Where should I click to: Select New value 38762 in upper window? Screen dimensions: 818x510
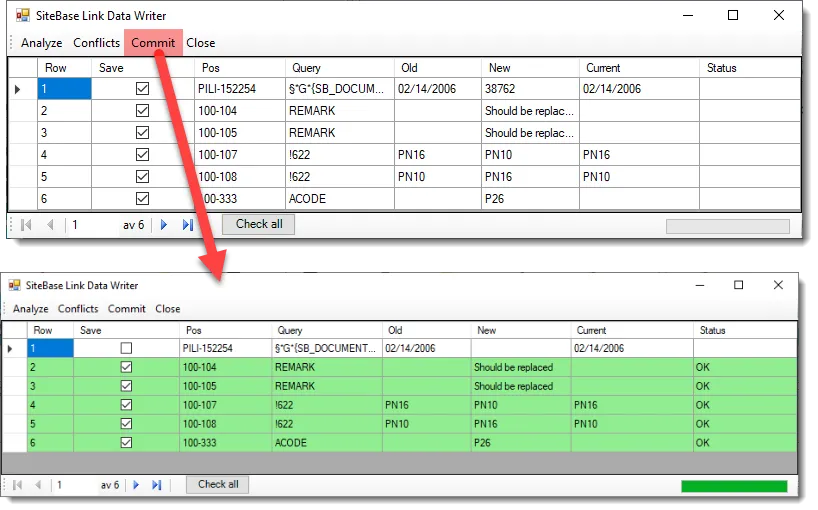point(530,89)
